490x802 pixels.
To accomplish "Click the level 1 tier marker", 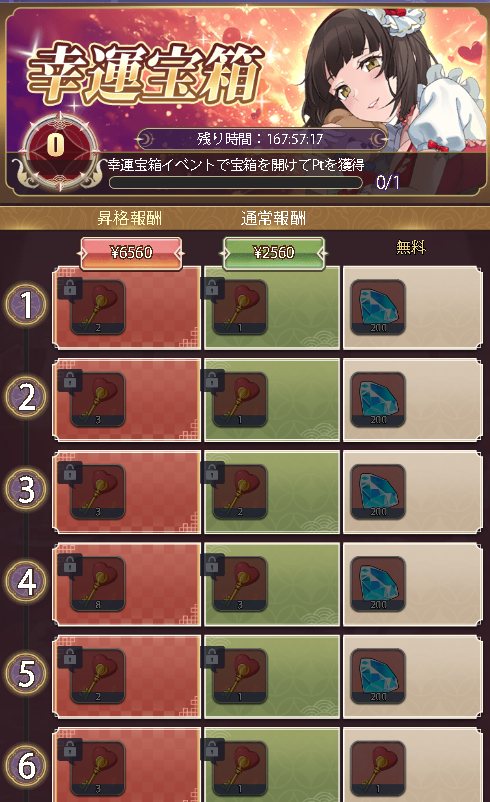I will pos(26,305).
